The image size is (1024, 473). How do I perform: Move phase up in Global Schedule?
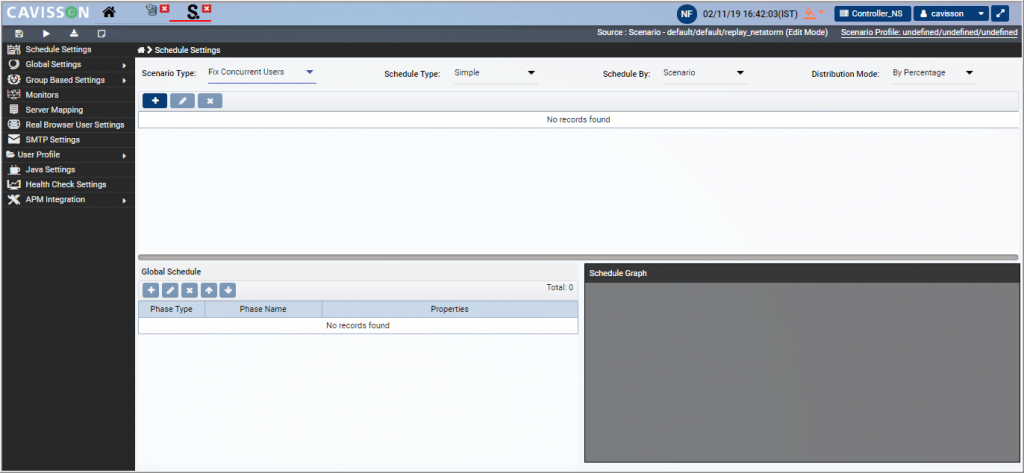[x=208, y=290]
